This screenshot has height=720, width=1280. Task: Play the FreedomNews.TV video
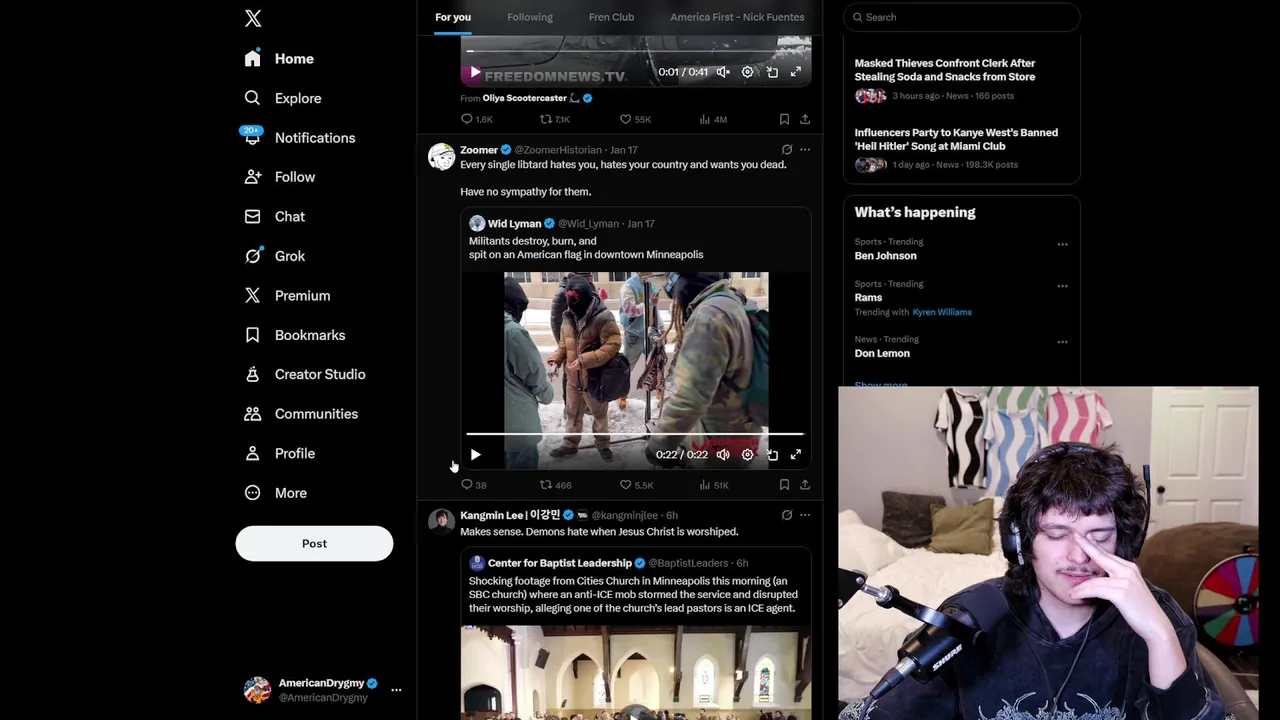475,72
